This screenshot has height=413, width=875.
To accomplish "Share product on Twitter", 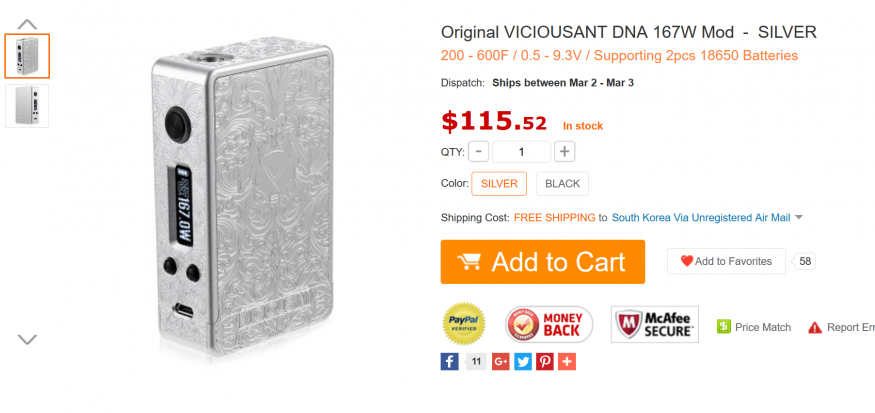I will tap(523, 361).
